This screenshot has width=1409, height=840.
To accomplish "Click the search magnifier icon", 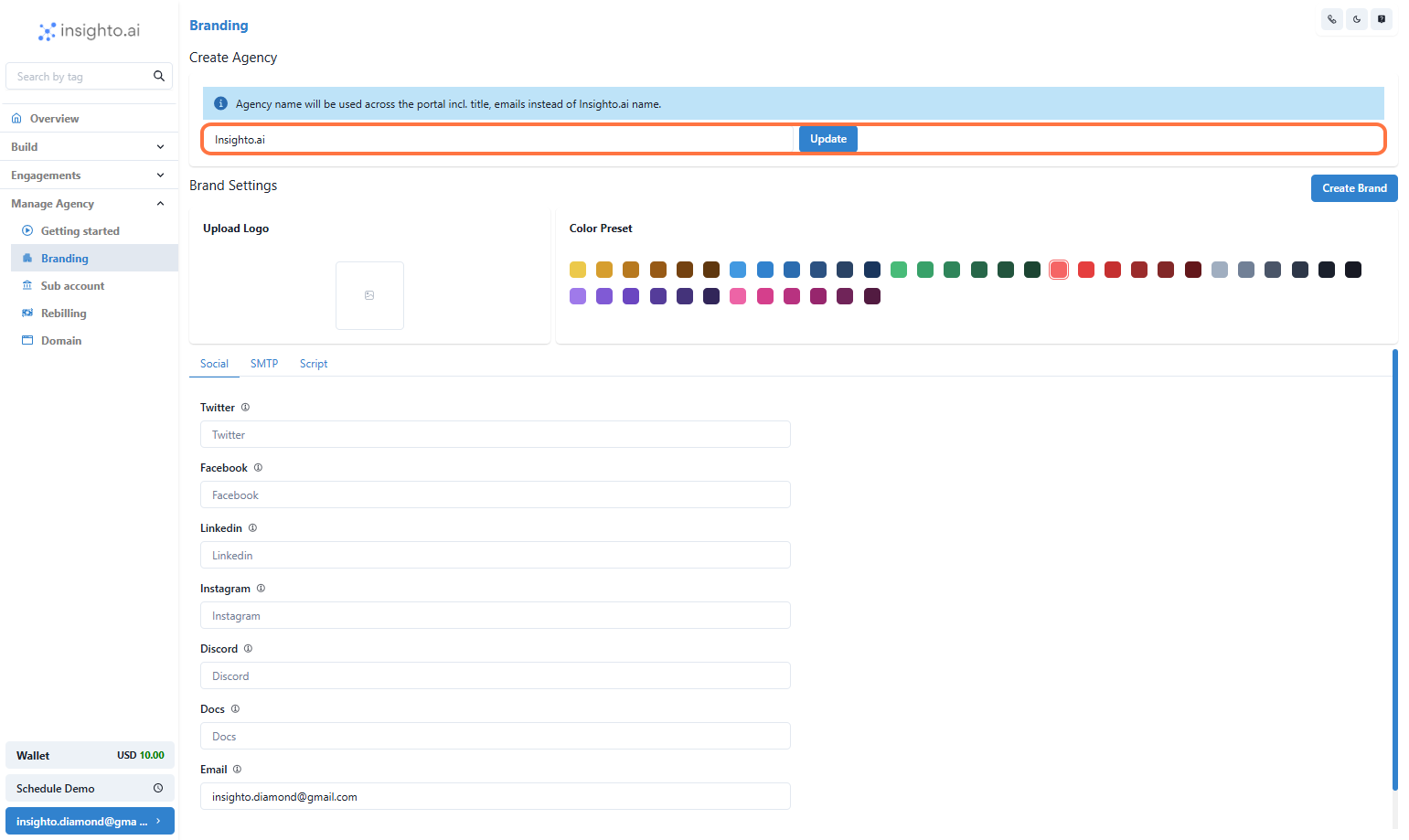I will pyautogui.click(x=159, y=76).
